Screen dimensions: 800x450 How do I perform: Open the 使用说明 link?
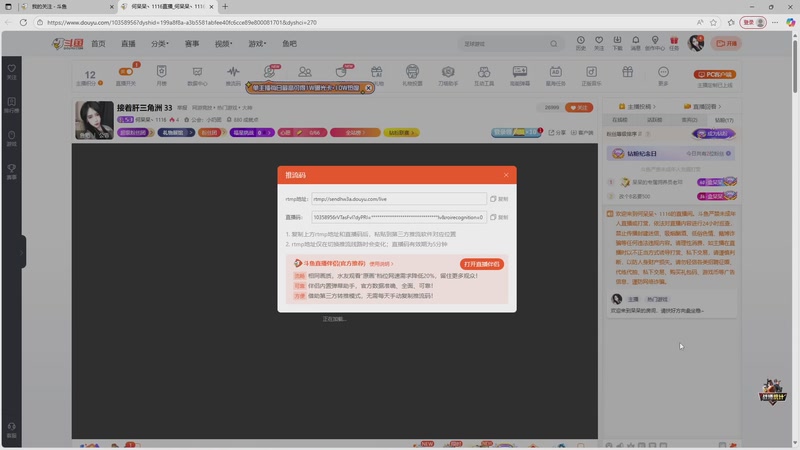381,264
